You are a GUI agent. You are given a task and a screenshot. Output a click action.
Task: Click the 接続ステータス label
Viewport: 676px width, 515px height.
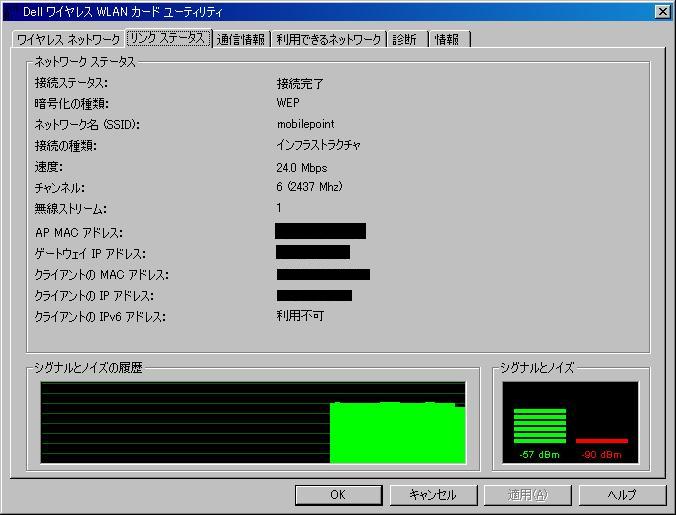pos(71,83)
